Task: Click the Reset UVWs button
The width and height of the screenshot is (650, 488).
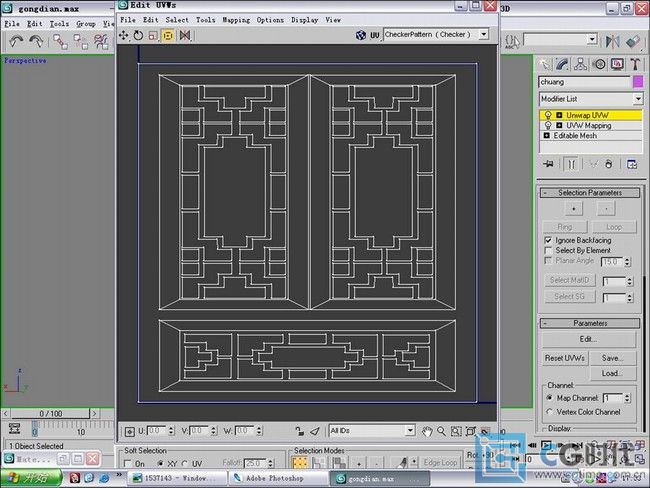Action: (565, 358)
